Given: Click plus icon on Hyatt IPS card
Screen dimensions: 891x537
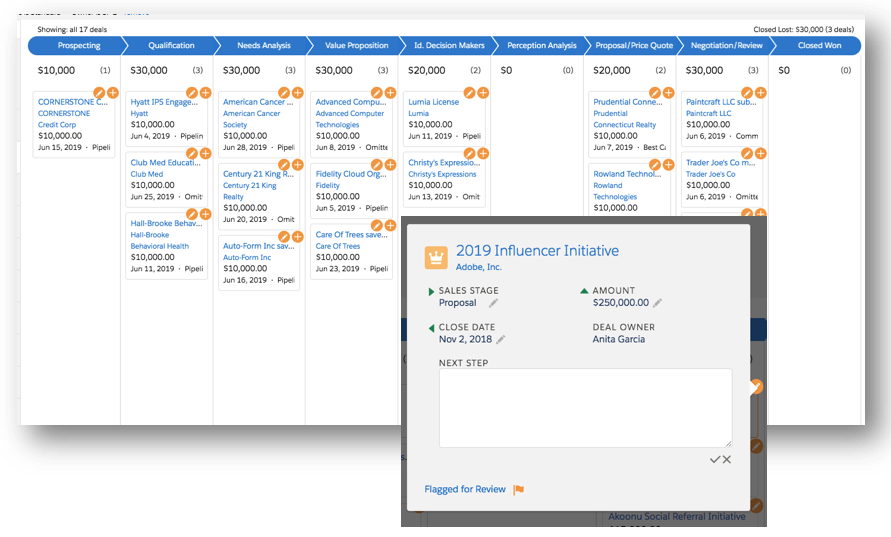Looking at the screenshot, I should 205,93.
